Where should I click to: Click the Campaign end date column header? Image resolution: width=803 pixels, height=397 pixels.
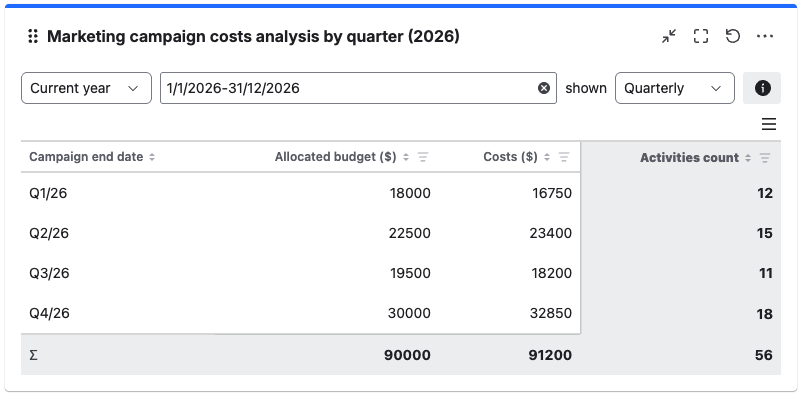click(x=86, y=157)
